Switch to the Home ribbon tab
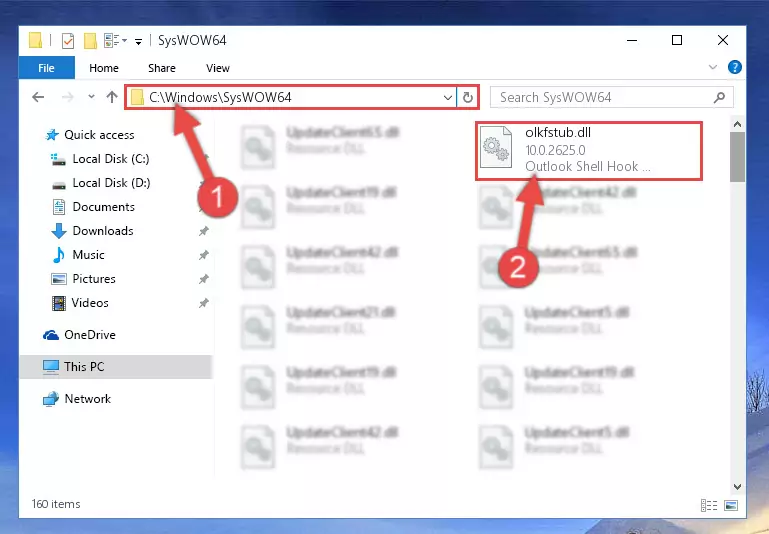The image size is (769, 534). pyautogui.click(x=104, y=68)
